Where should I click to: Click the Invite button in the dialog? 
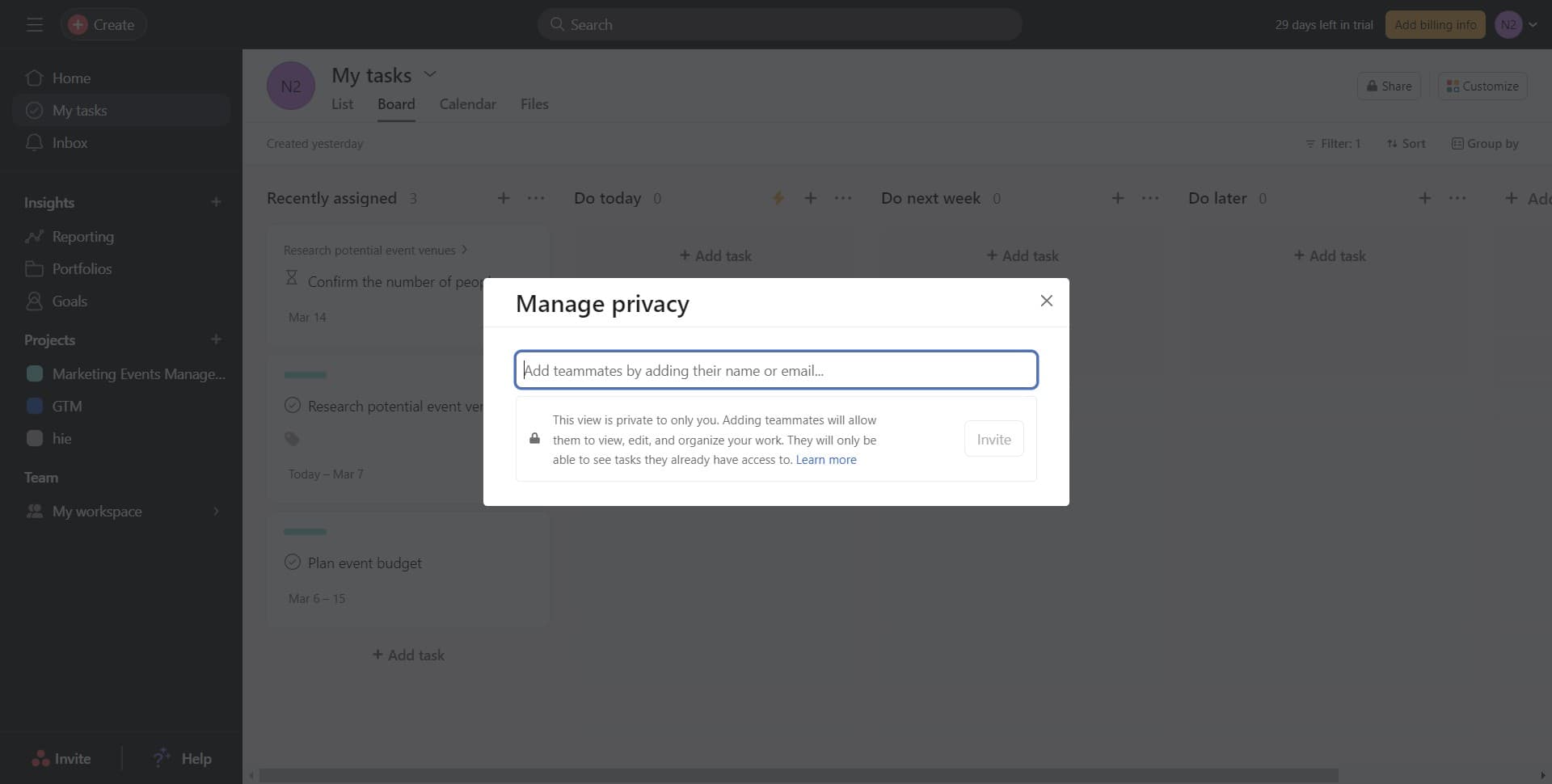(x=993, y=438)
